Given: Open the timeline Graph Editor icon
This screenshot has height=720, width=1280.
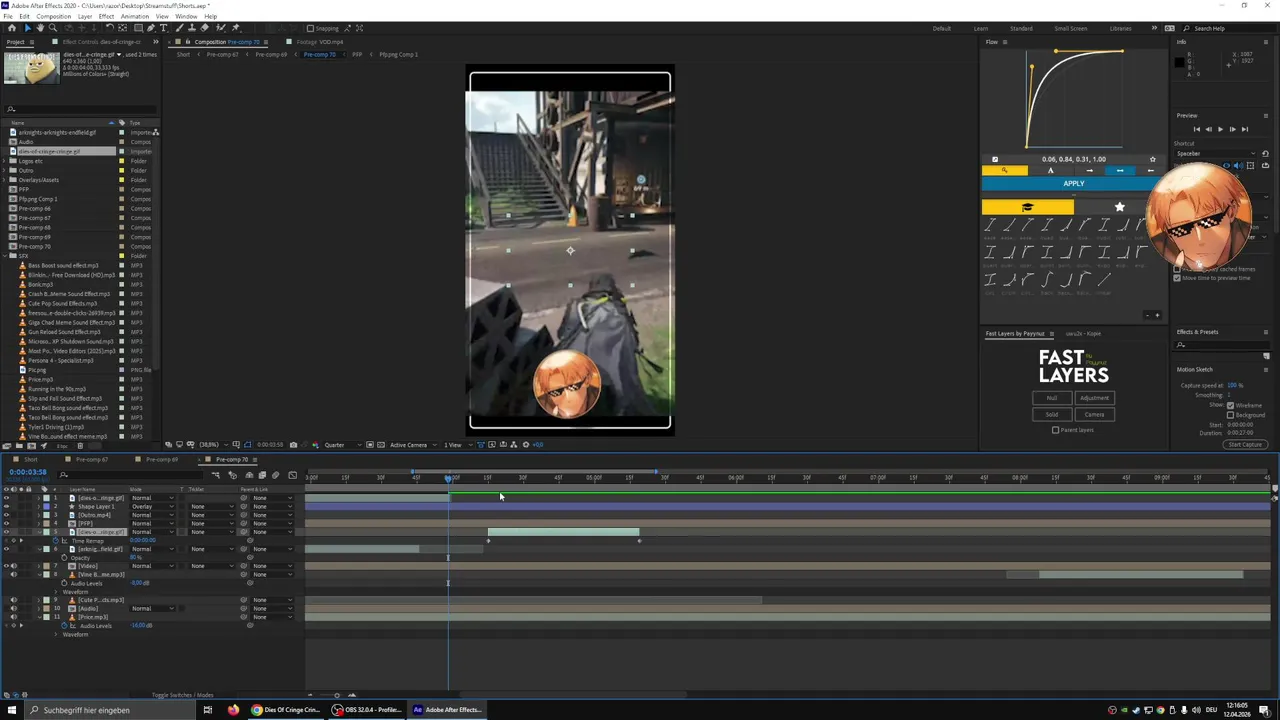Looking at the screenshot, I should pyautogui.click(x=292, y=475).
